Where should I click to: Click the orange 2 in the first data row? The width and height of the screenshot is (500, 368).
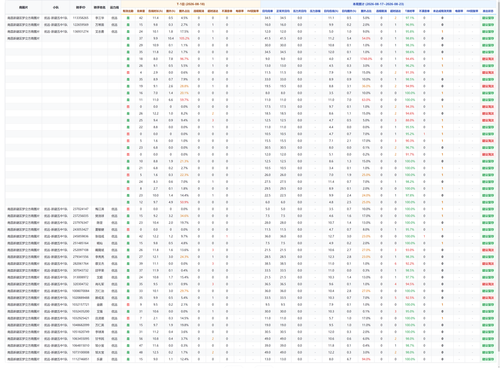point(395,18)
